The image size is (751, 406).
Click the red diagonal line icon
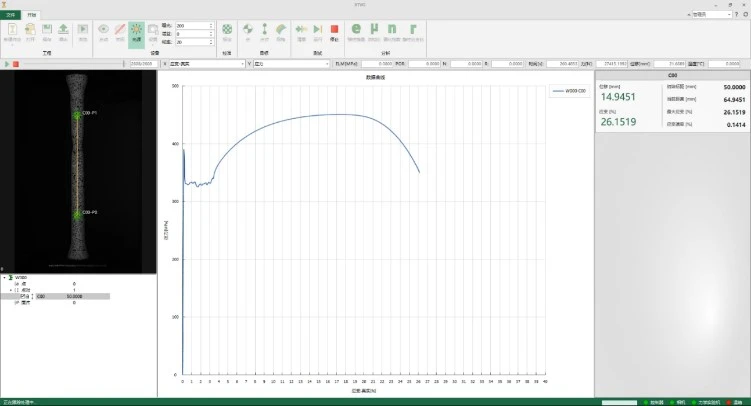[x=120, y=29]
